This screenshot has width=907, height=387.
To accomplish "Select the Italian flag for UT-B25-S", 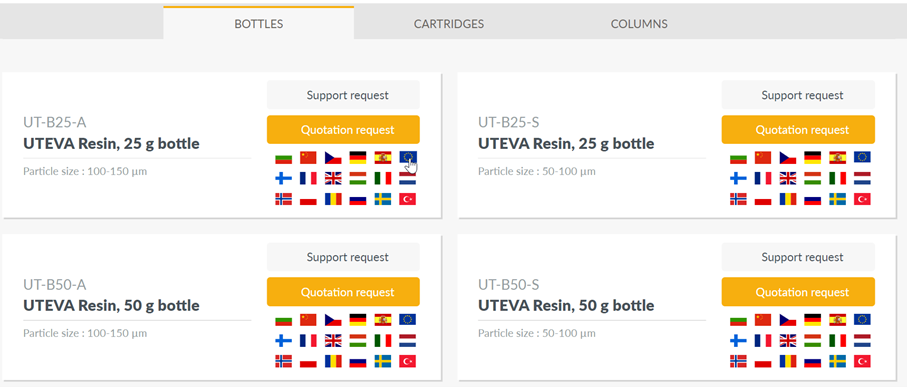I will pyautogui.click(x=838, y=178).
